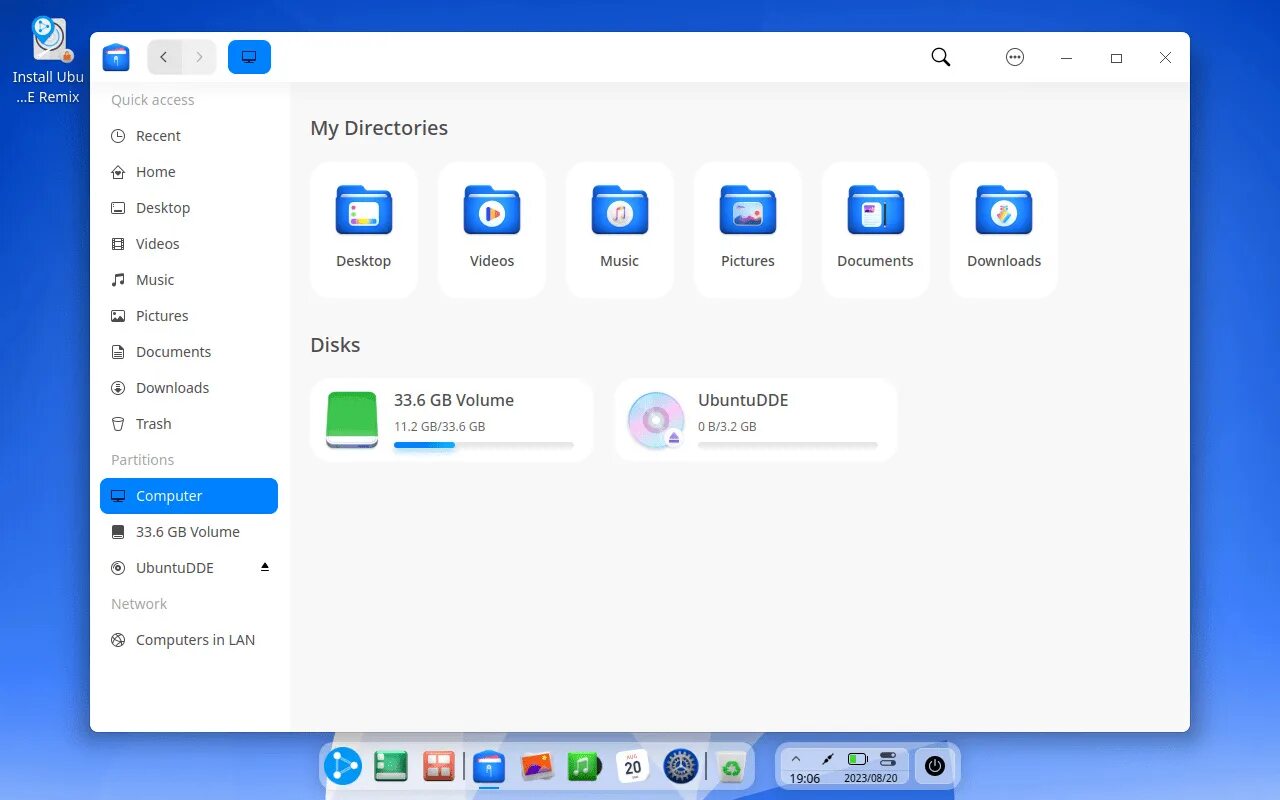Navigate back with the left arrow button
This screenshot has width=1280, height=800.
pos(164,57)
